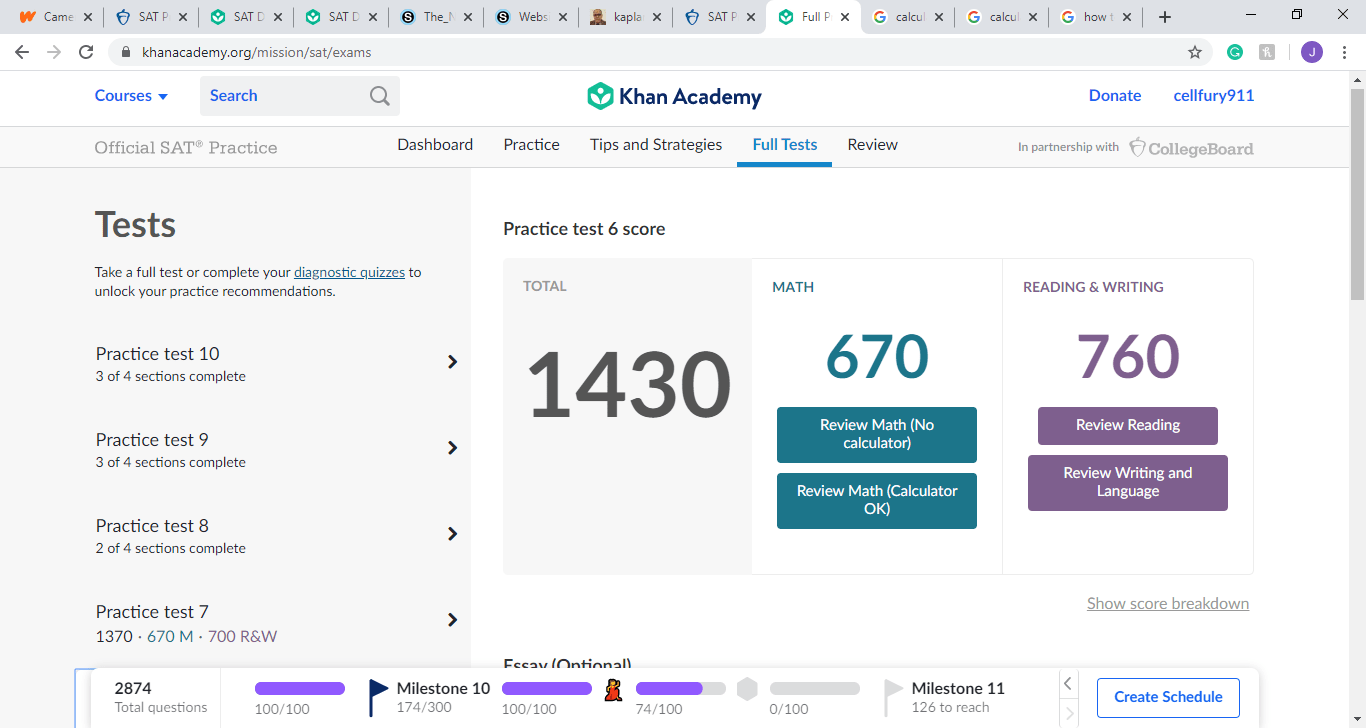The width and height of the screenshot is (1366, 728).
Task: Open Tips and Strategies tab
Action: [x=656, y=145]
